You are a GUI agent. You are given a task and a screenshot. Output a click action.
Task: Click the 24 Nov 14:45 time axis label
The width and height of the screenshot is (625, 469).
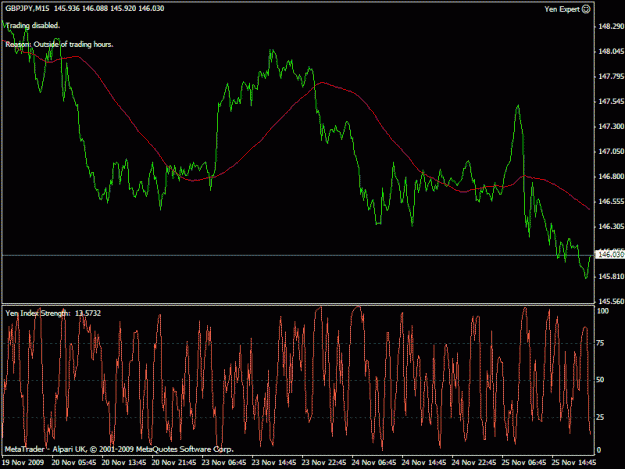424,463
